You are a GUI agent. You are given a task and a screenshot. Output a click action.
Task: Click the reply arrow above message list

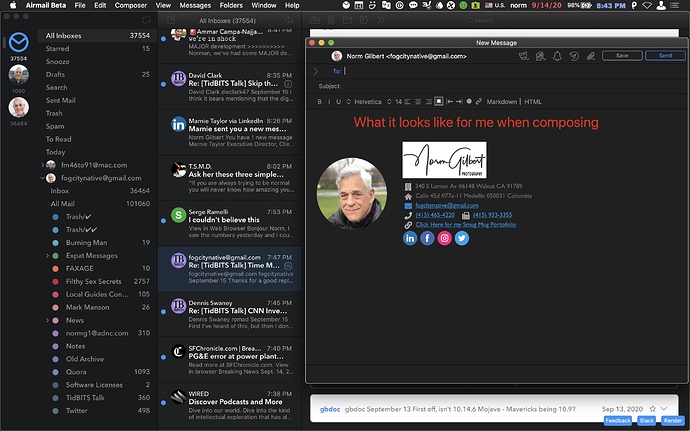[x=289, y=20]
